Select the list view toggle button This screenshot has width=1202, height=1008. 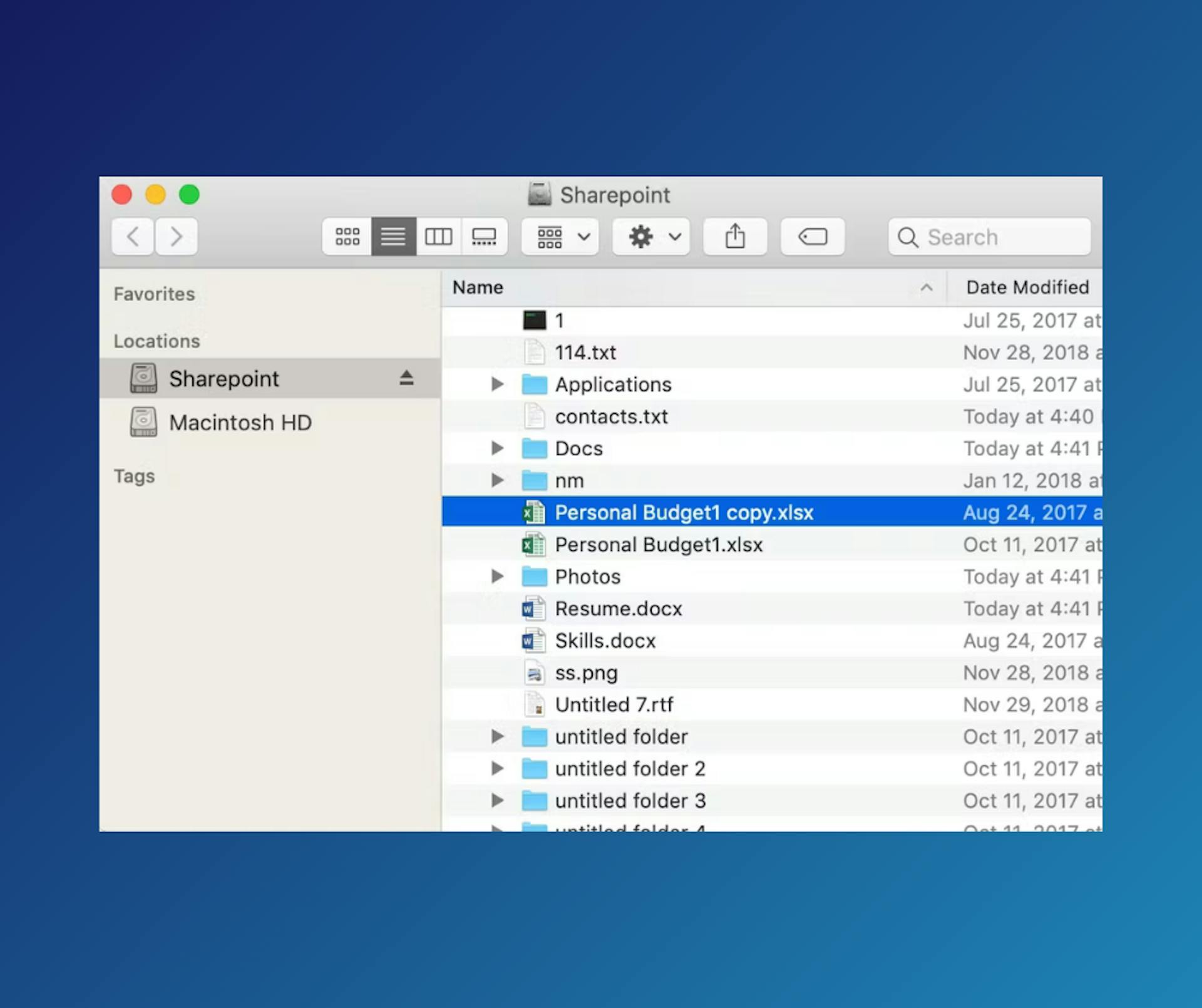click(393, 237)
